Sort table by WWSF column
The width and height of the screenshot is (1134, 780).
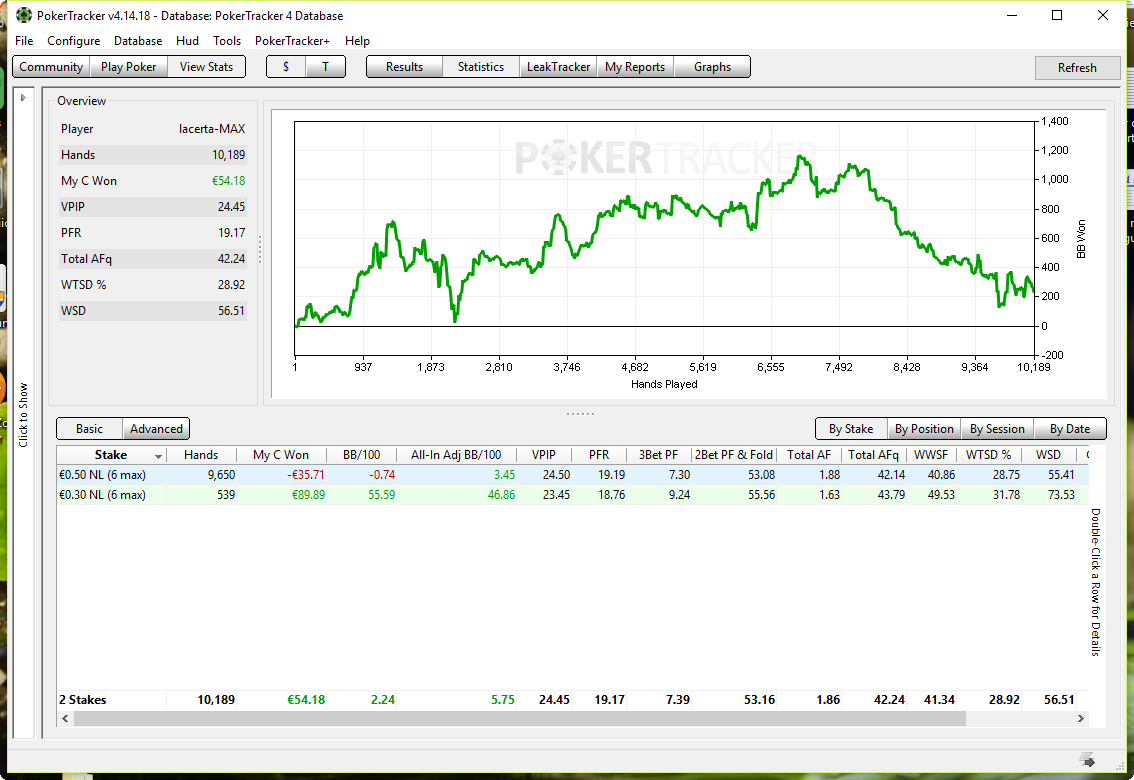[931, 455]
